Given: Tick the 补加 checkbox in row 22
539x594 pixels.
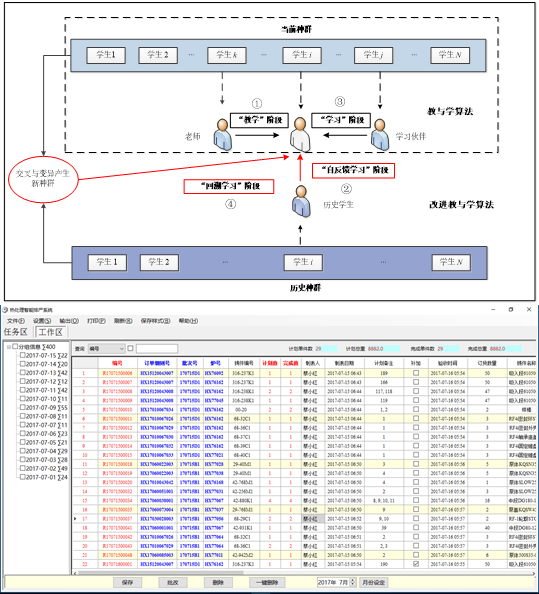Looking at the screenshot, I should tap(416, 564).
